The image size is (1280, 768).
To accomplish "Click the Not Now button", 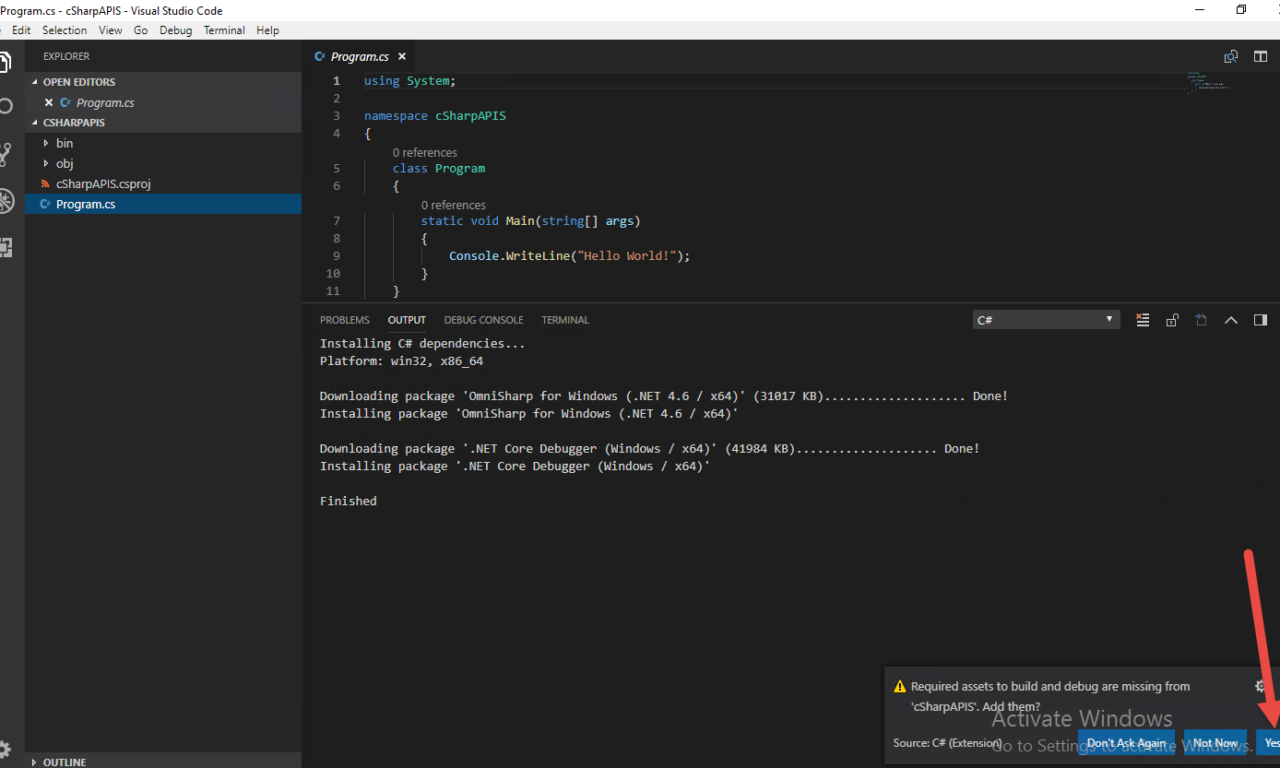I will 1215,743.
